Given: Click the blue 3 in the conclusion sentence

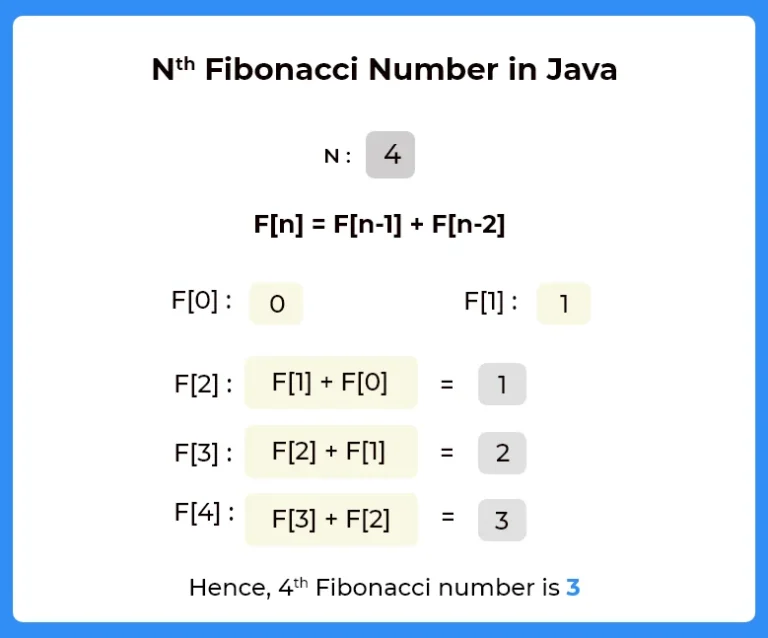Looking at the screenshot, I should (573, 587).
